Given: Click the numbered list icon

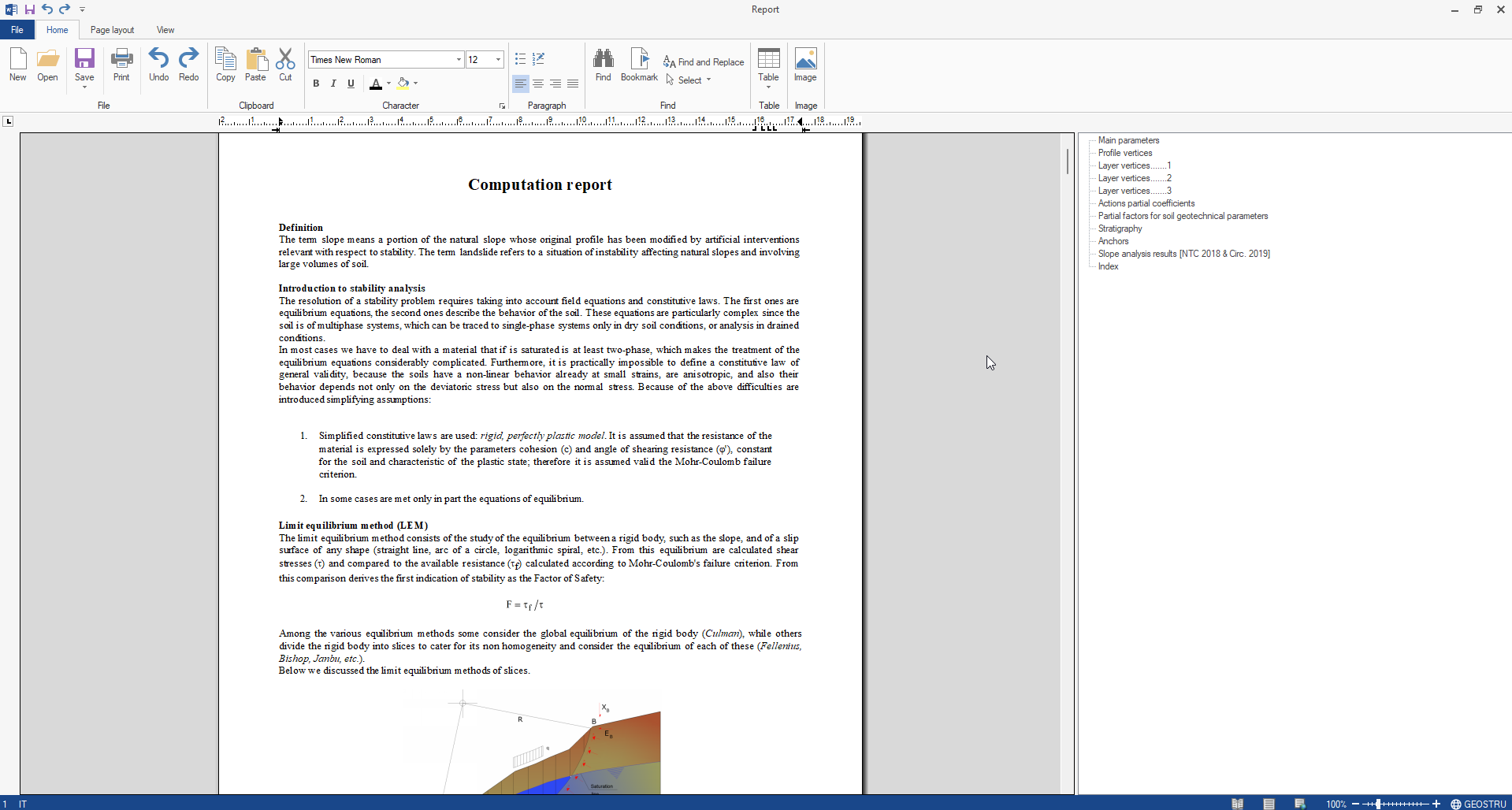Looking at the screenshot, I should click(538, 59).
